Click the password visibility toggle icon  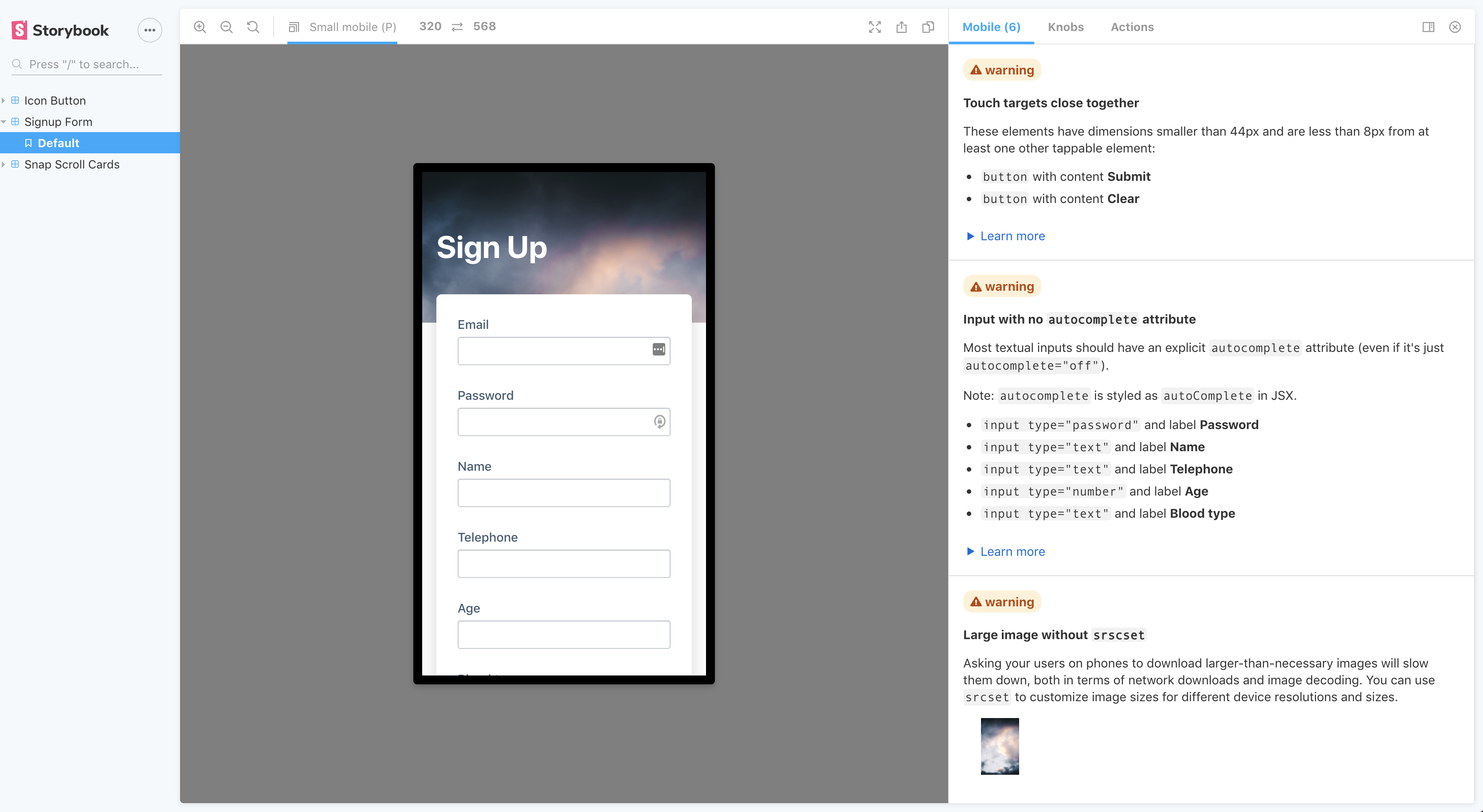click(x=660, y=421)
